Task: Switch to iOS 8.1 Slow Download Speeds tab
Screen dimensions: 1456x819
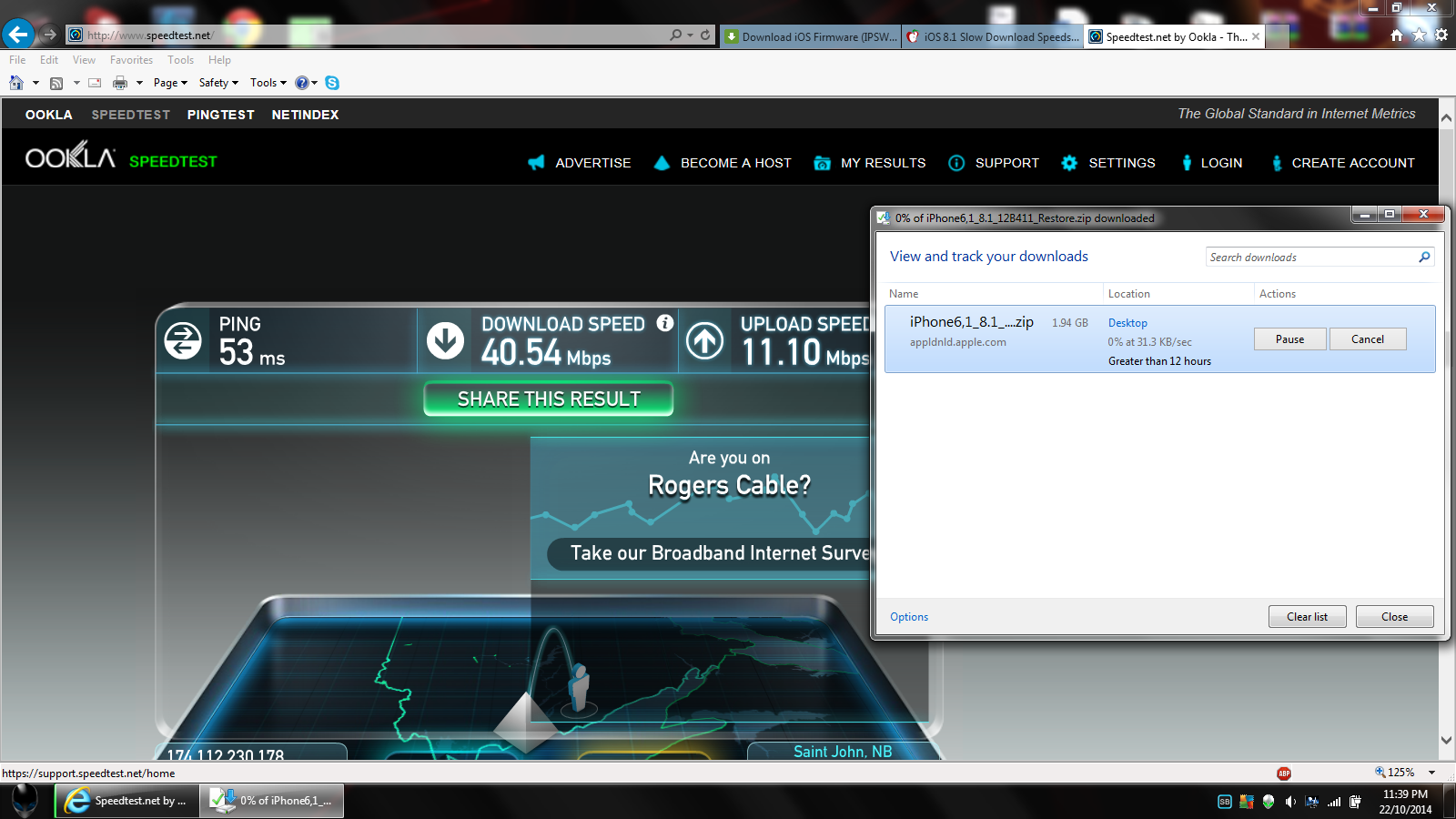Action: click(x=993, y=36)
